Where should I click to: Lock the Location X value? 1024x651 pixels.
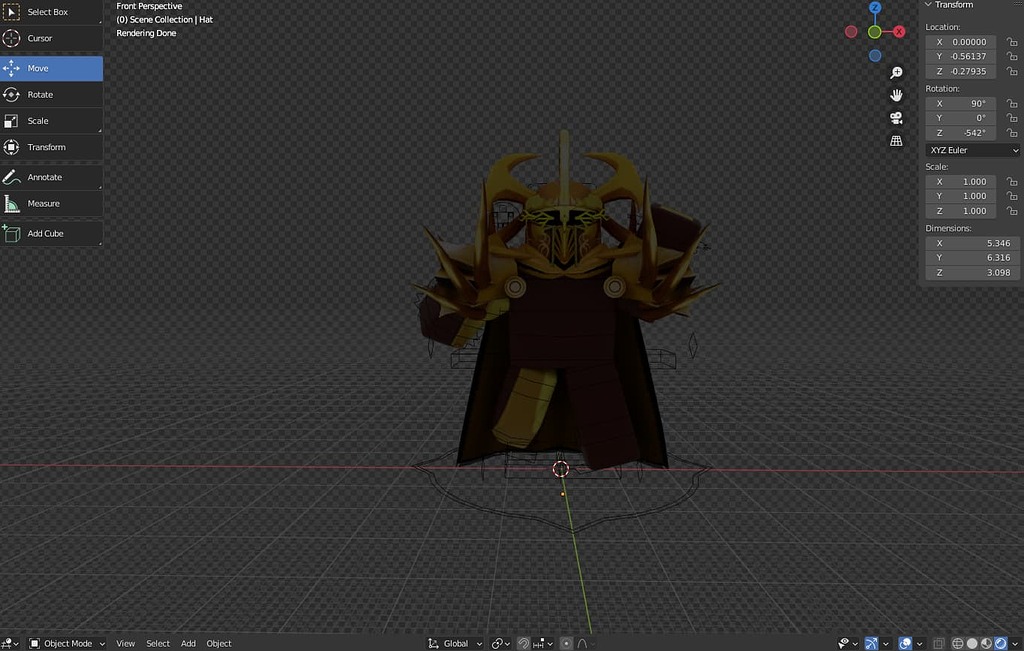(1011, 41)
